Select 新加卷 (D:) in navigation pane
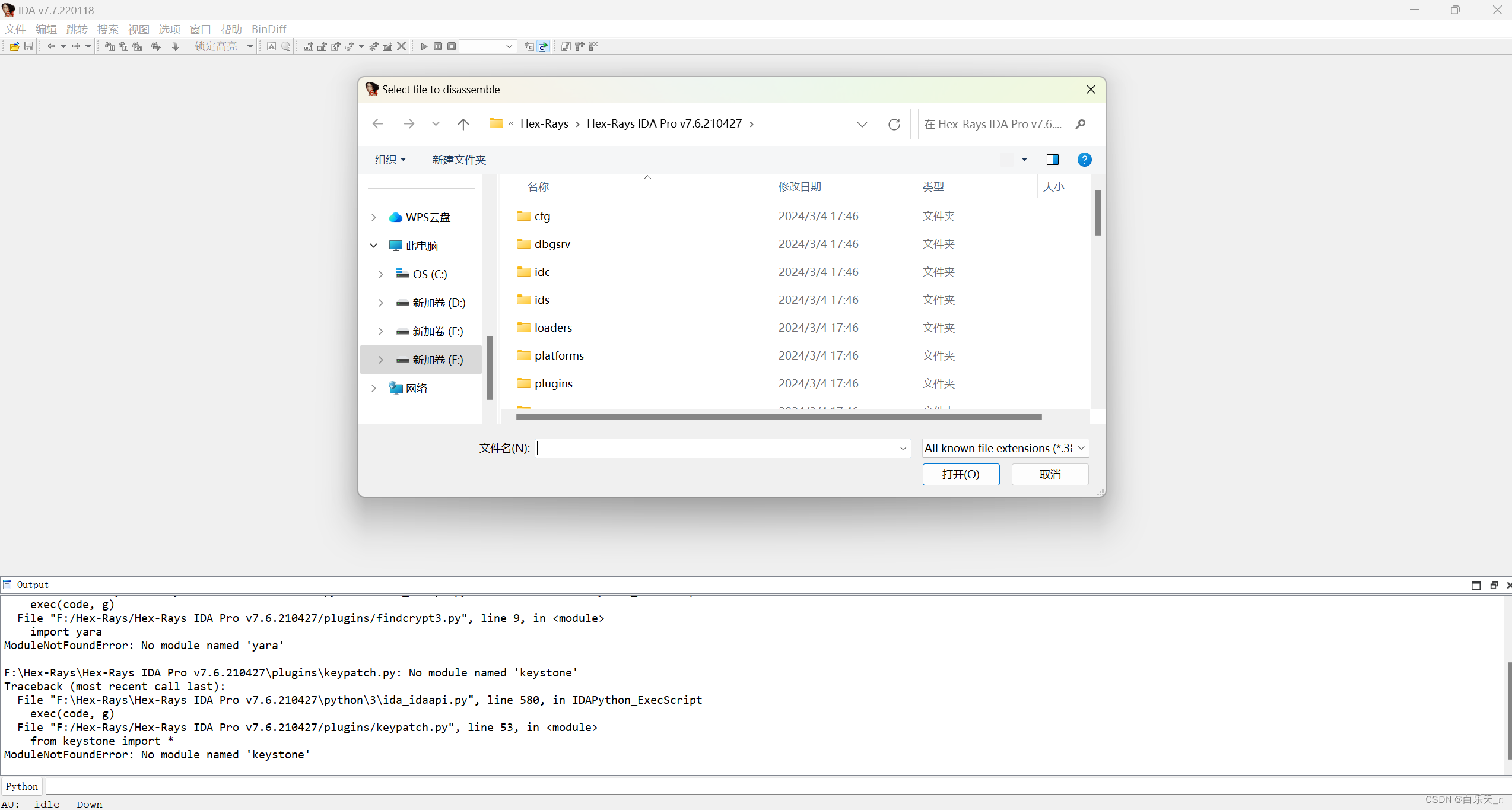The image size is (1512, 810). 439,303
